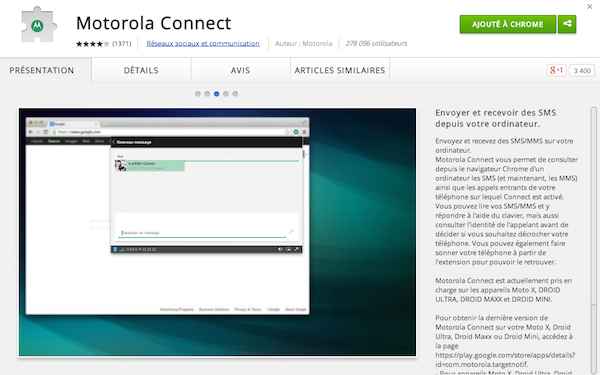Click the Auteur : Motorola text

pyautogui.click(x=303, y=44)
